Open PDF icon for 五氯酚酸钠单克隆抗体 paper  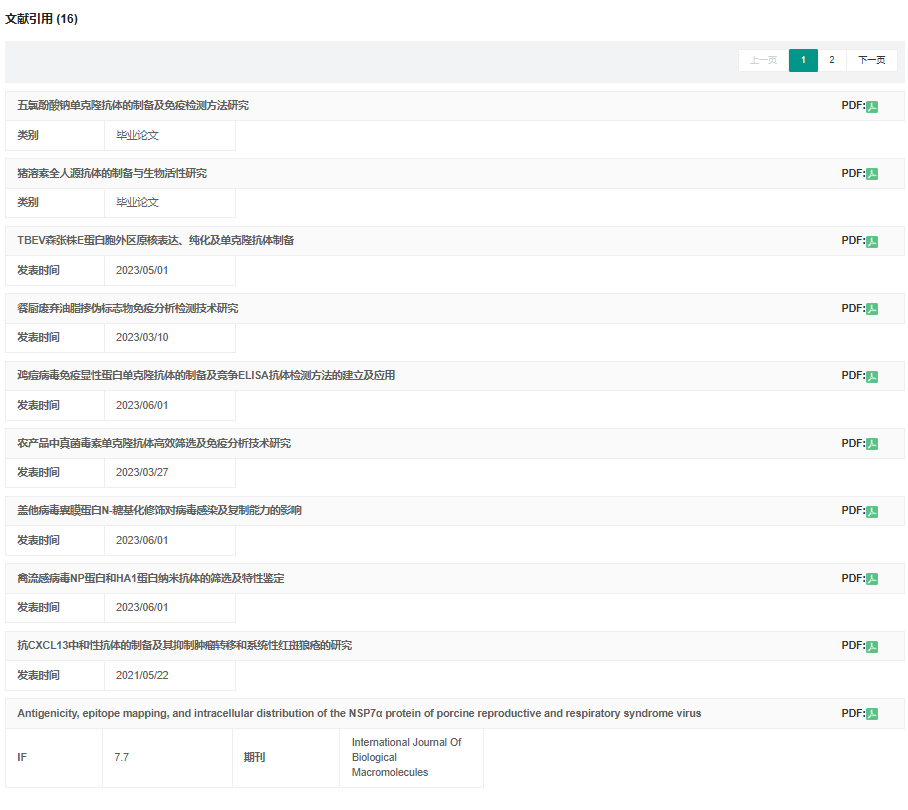point(872,106)
